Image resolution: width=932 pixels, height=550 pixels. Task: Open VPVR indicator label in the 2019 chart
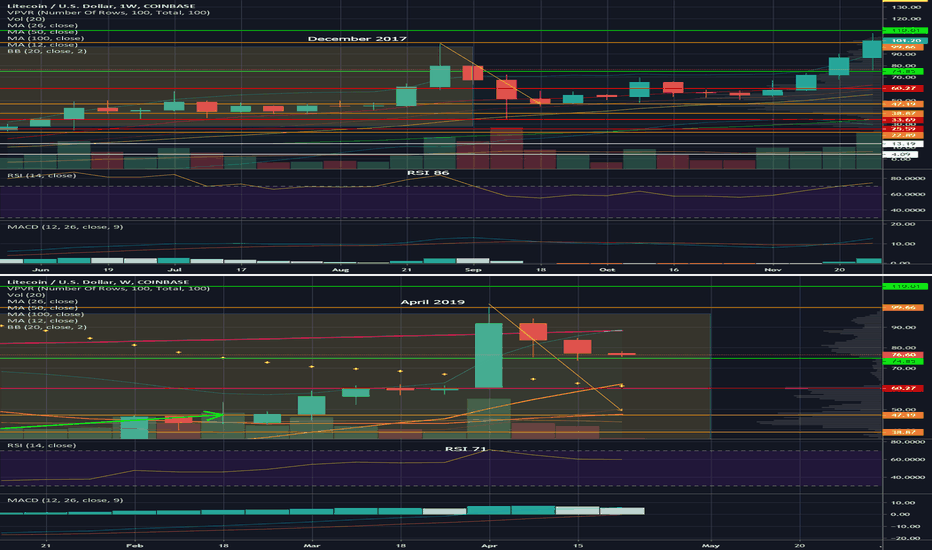[x=108, y=288]
